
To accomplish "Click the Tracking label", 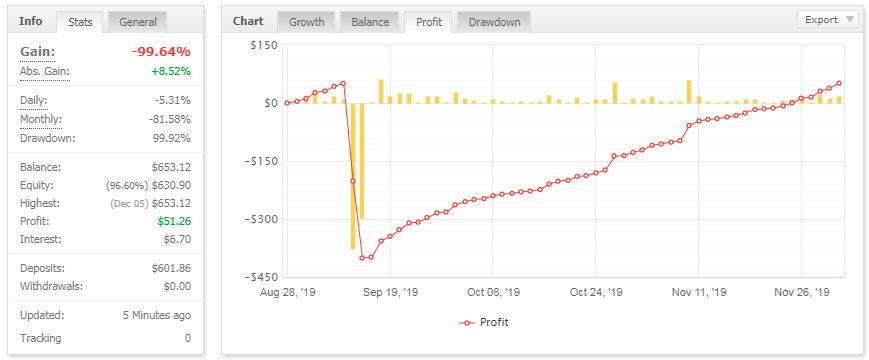I will pos(40,338).
